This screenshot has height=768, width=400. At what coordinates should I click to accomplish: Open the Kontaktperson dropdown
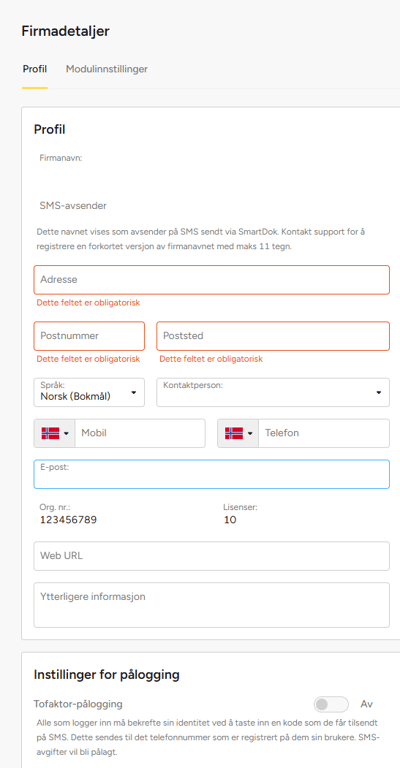click(273, 392)
